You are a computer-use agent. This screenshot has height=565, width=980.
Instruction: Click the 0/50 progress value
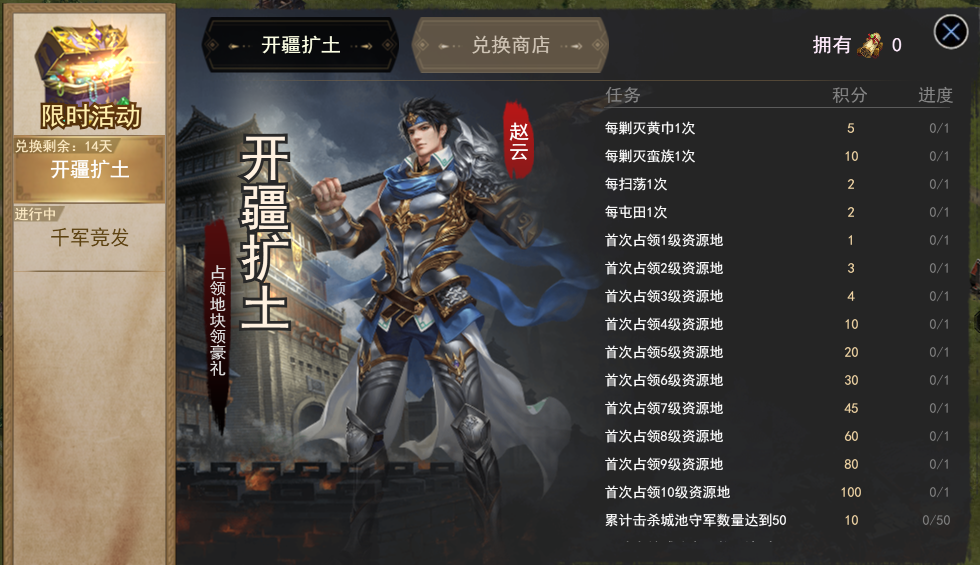pyautogui.click(x=936, y=520)
